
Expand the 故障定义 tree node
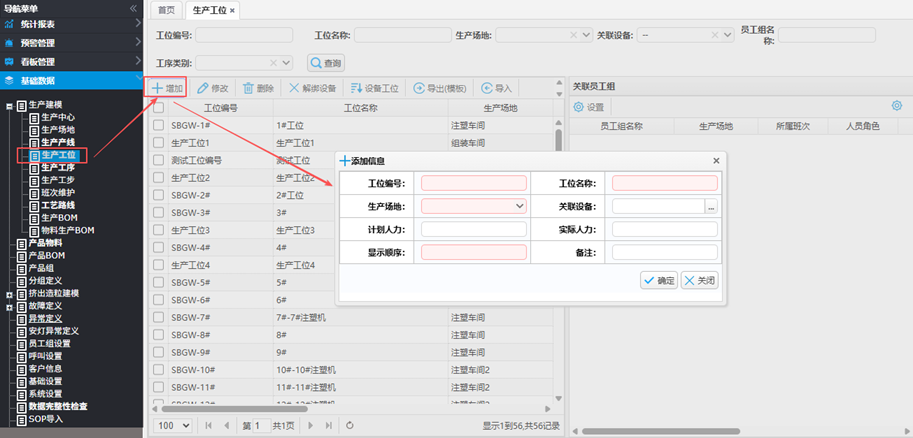(9, 306)
